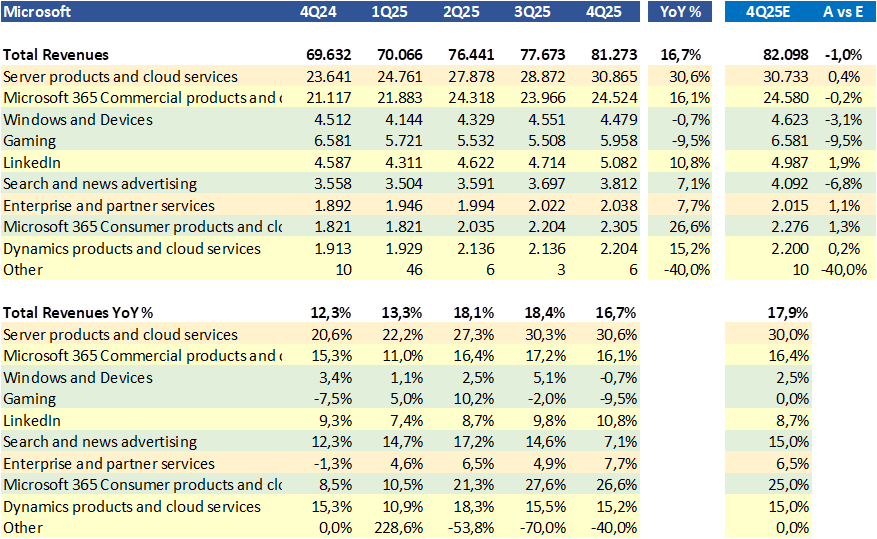Select the Other YoY cell '228,6%'

coord(399,528)
